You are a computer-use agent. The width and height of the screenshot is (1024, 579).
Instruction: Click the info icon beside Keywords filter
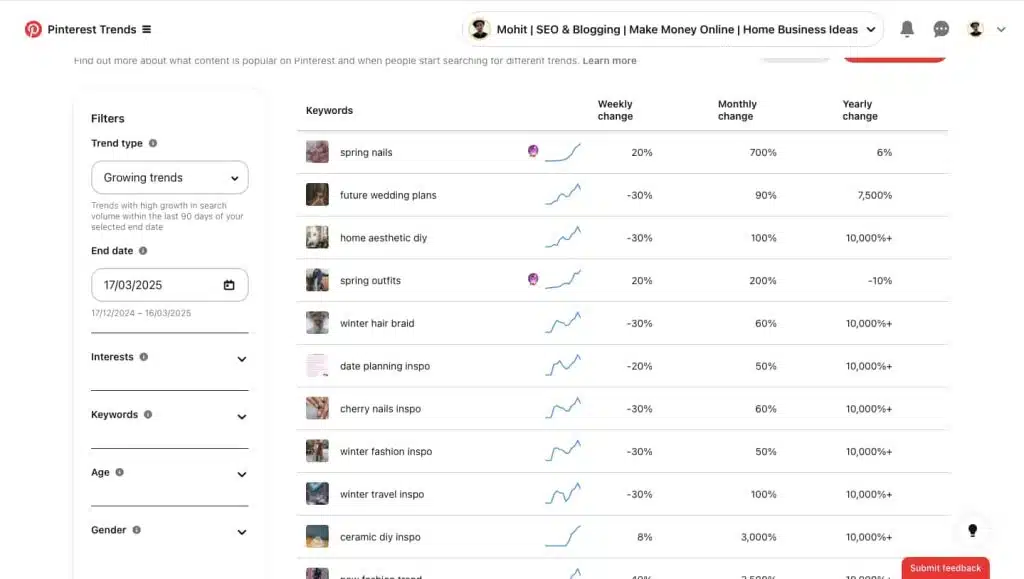(148, 414)
